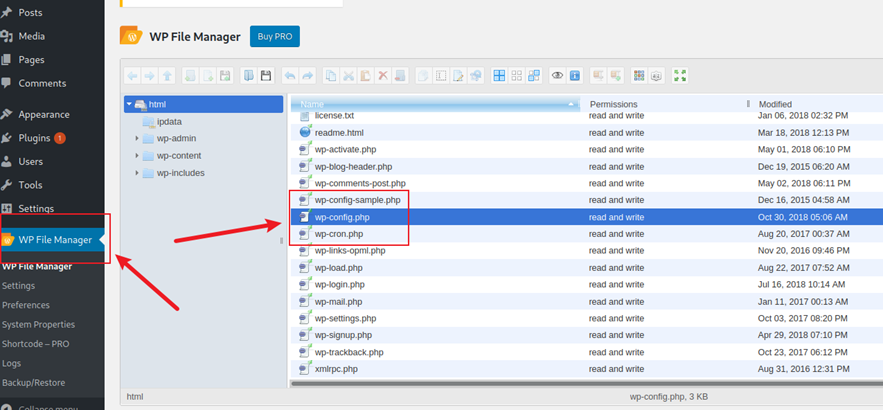883x410 pixels.
Task: Click the Back navigation arrow in toolbar
Action: point(132,75)
